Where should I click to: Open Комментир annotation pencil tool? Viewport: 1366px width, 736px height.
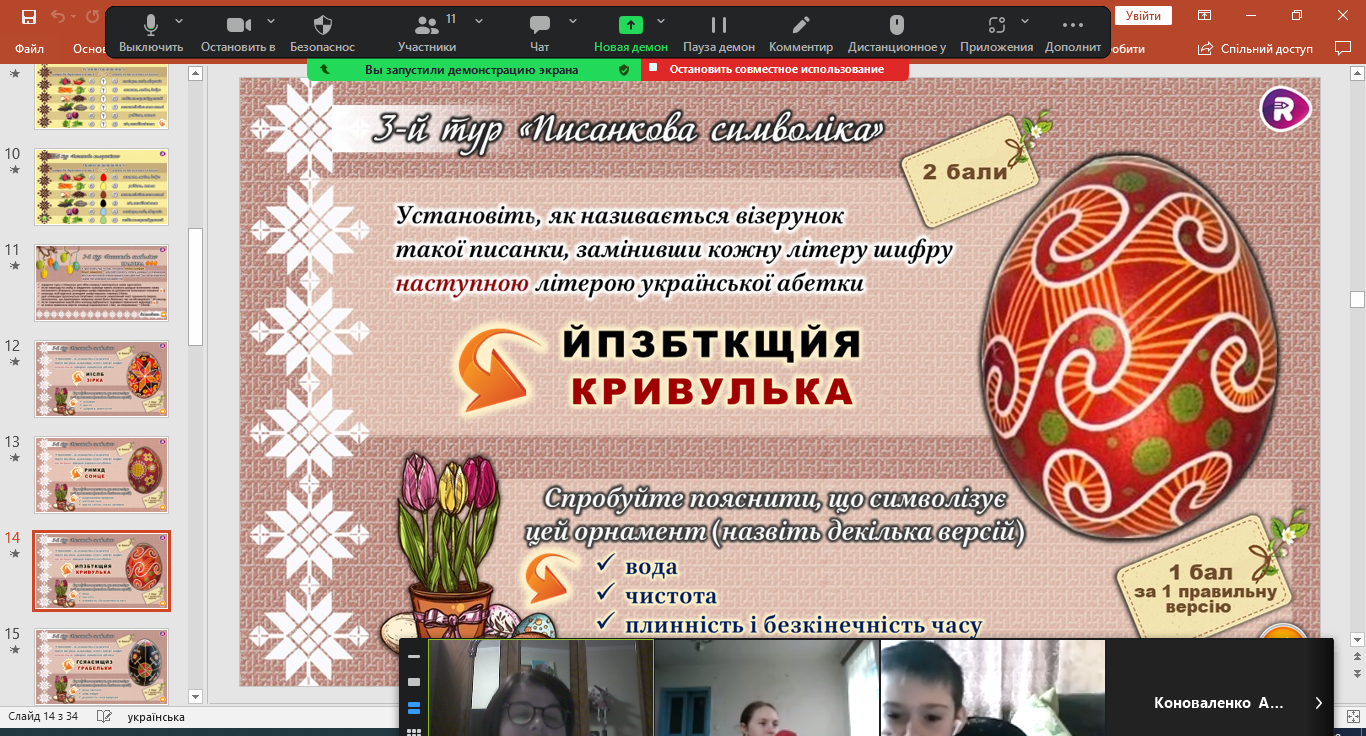tap(801, 34)
